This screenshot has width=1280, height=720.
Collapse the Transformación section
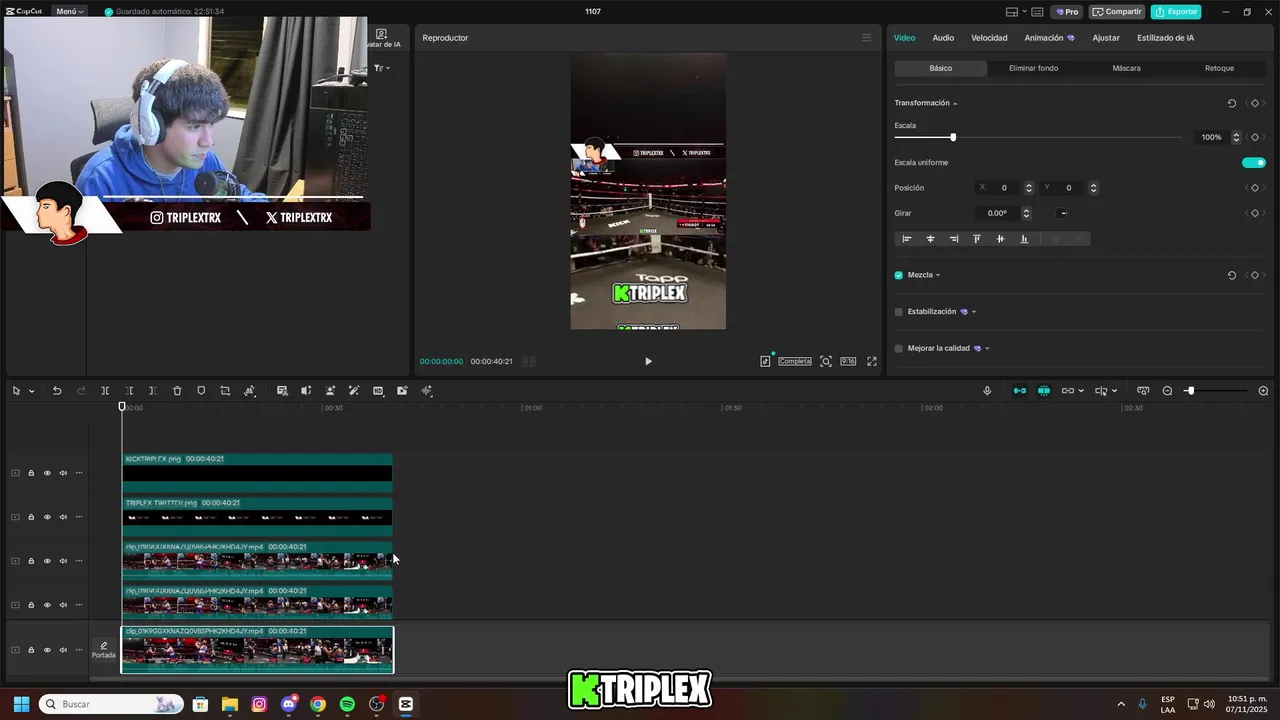(955, 104)
